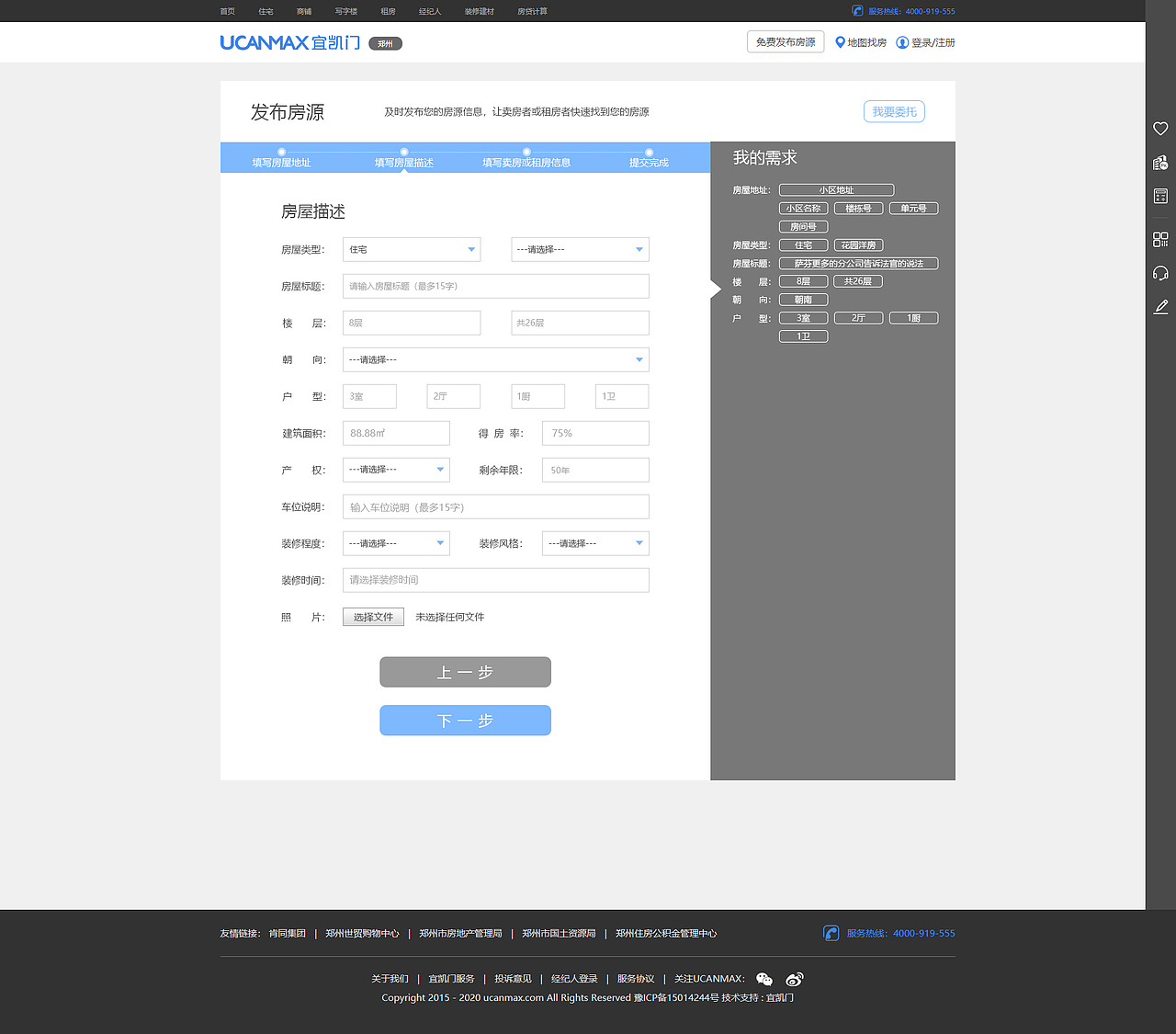Open the 装修风格 decoration style dropdown
The width and height of the screenshot is (1176, 1034).
pyautogui.click(x=594, y=543)
